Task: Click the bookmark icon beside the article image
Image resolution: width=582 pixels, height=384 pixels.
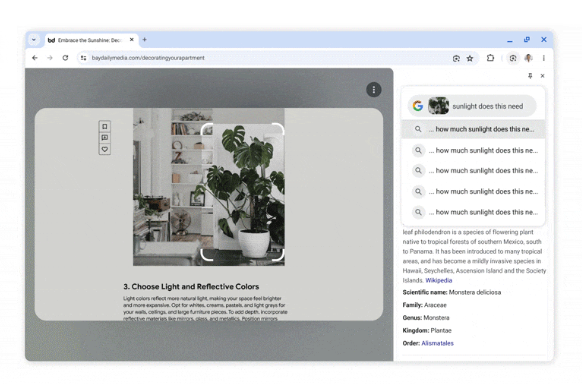Action: tap(105, 127)
